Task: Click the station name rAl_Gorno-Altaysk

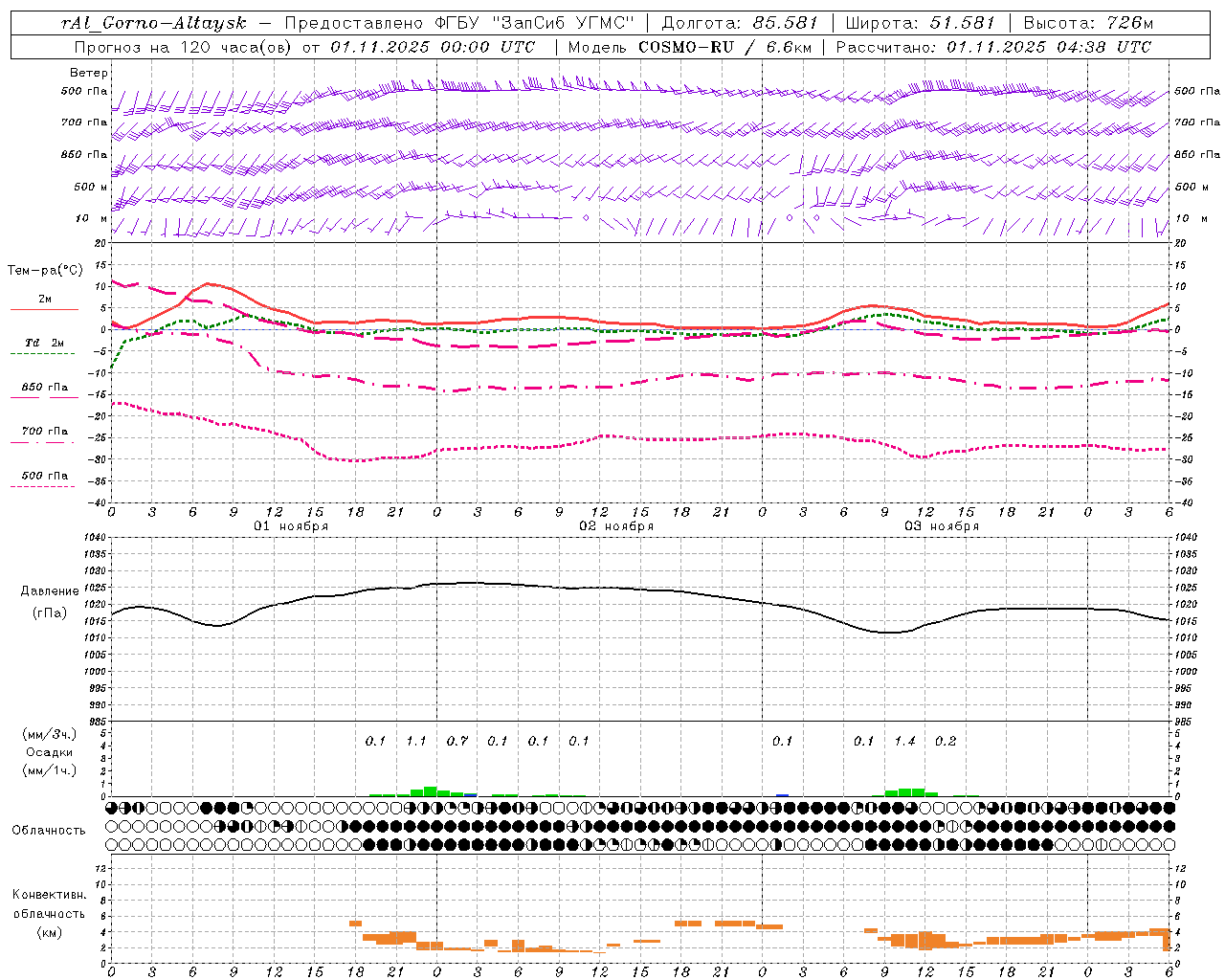Action: [153, 23]
